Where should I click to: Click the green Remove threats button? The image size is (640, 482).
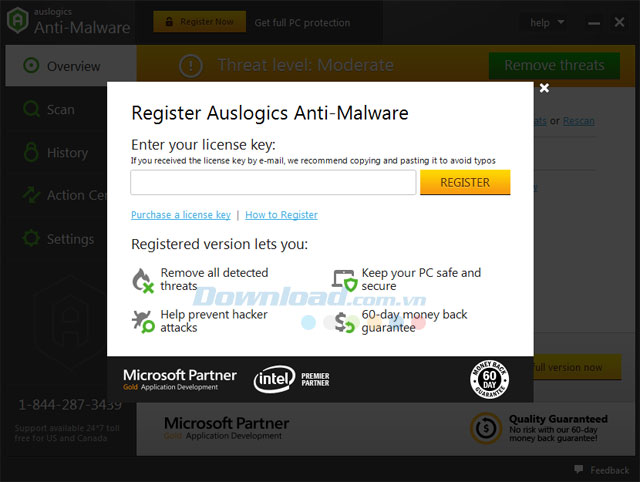(554, 65)
